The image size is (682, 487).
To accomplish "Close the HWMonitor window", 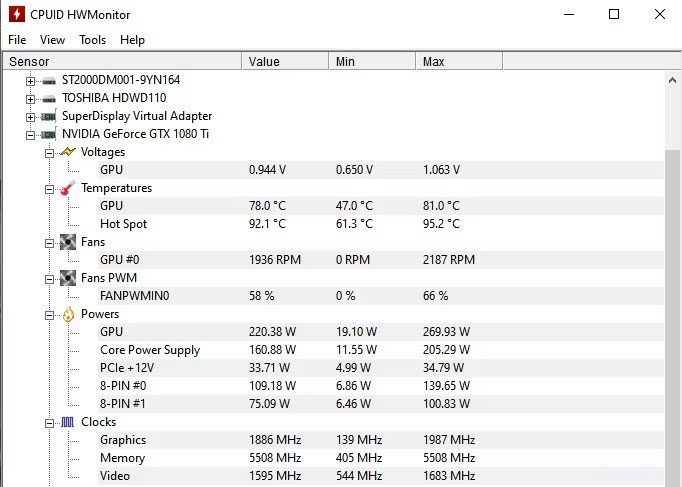I will click(659, 14).
